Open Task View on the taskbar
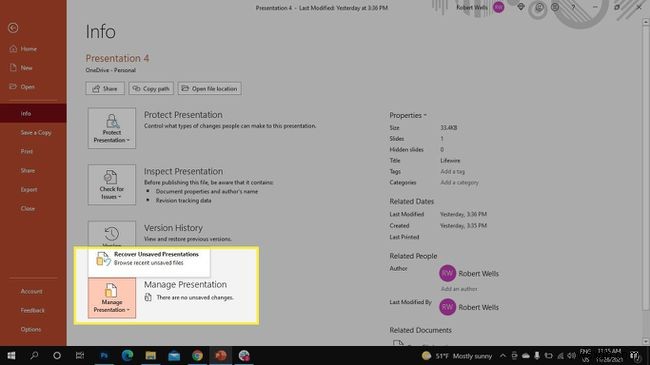 80,355
